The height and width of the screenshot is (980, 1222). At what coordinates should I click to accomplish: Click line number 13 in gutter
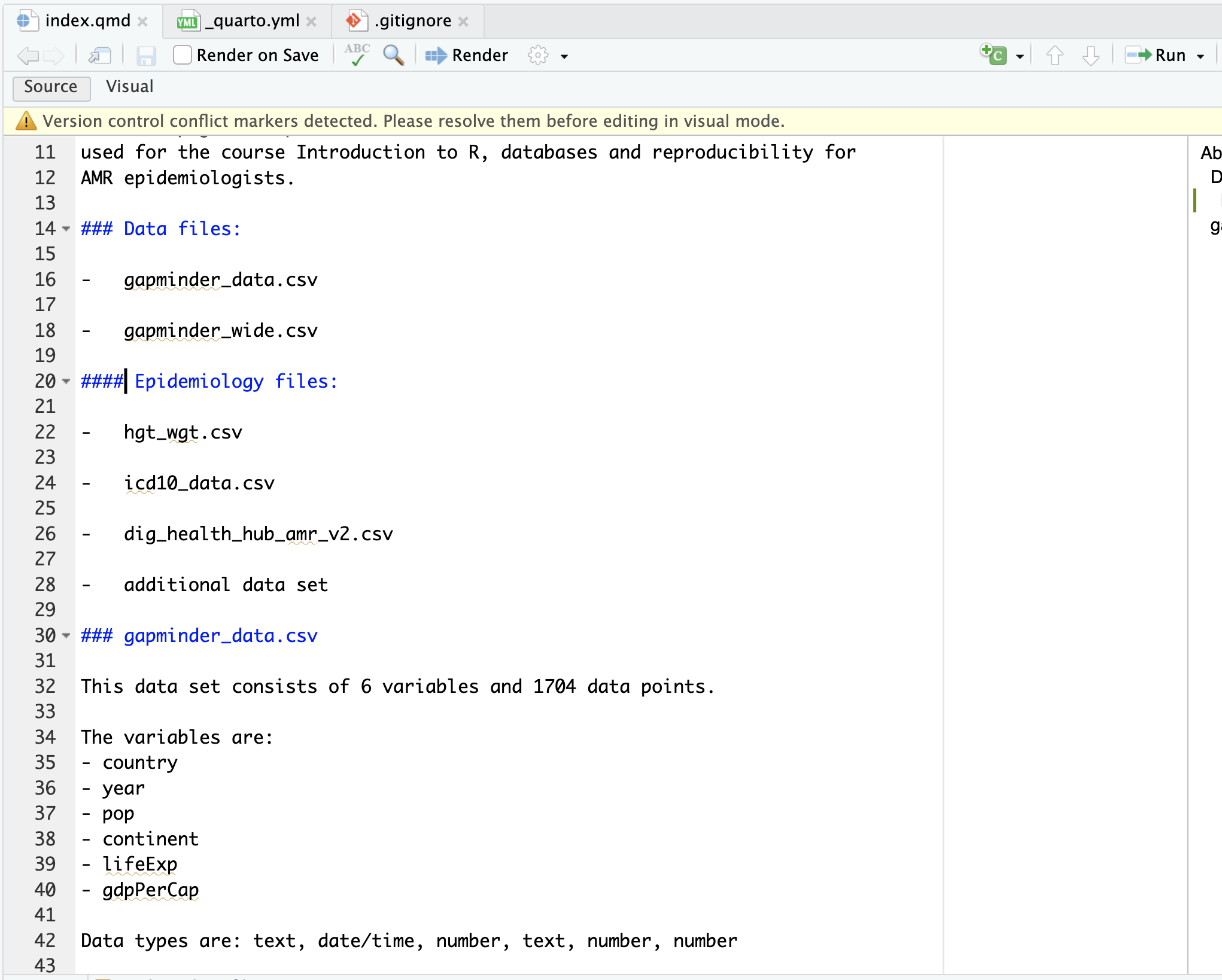45,203
